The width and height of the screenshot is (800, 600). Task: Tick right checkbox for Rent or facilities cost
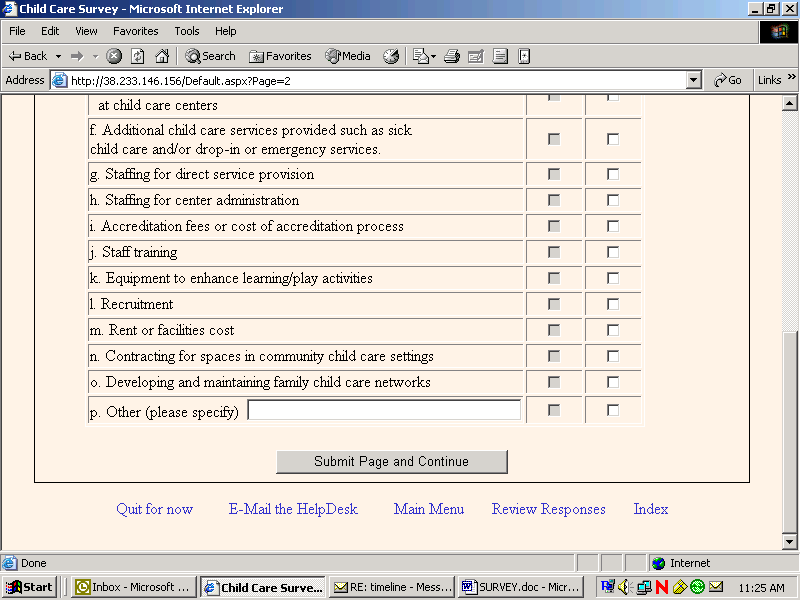[613, 330]
